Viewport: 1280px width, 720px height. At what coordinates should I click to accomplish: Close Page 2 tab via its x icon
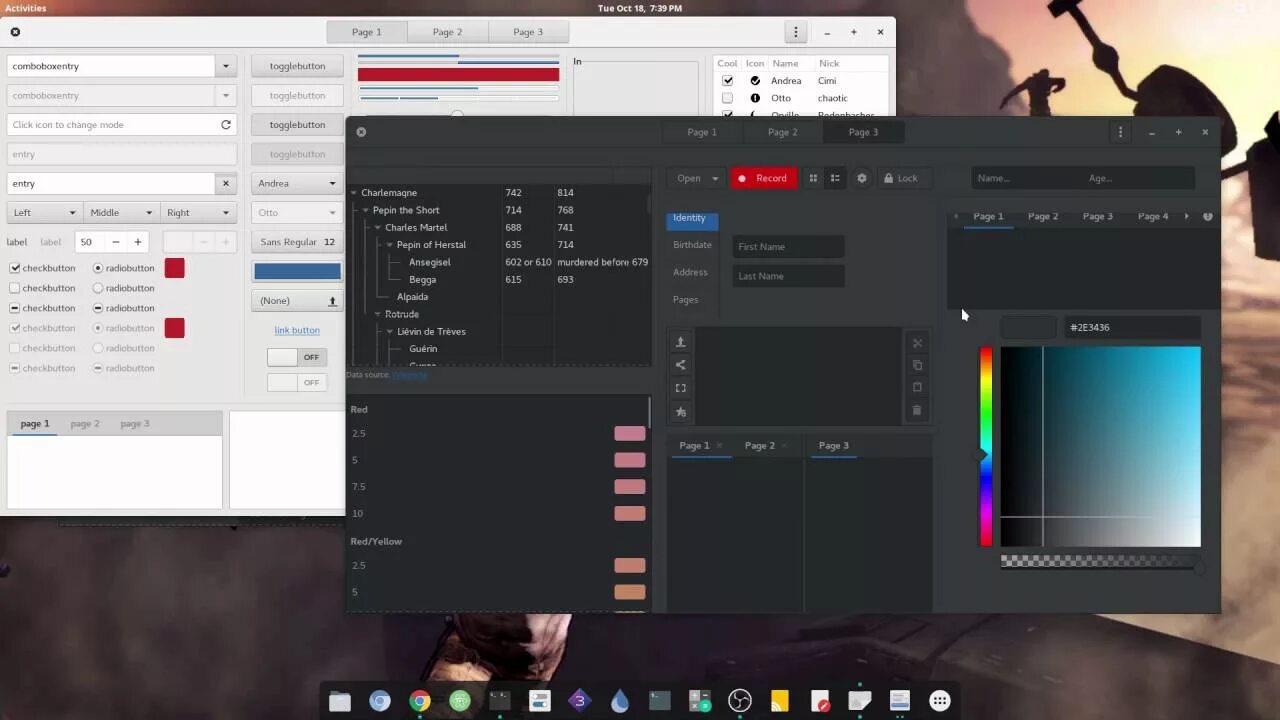point(784,446)
